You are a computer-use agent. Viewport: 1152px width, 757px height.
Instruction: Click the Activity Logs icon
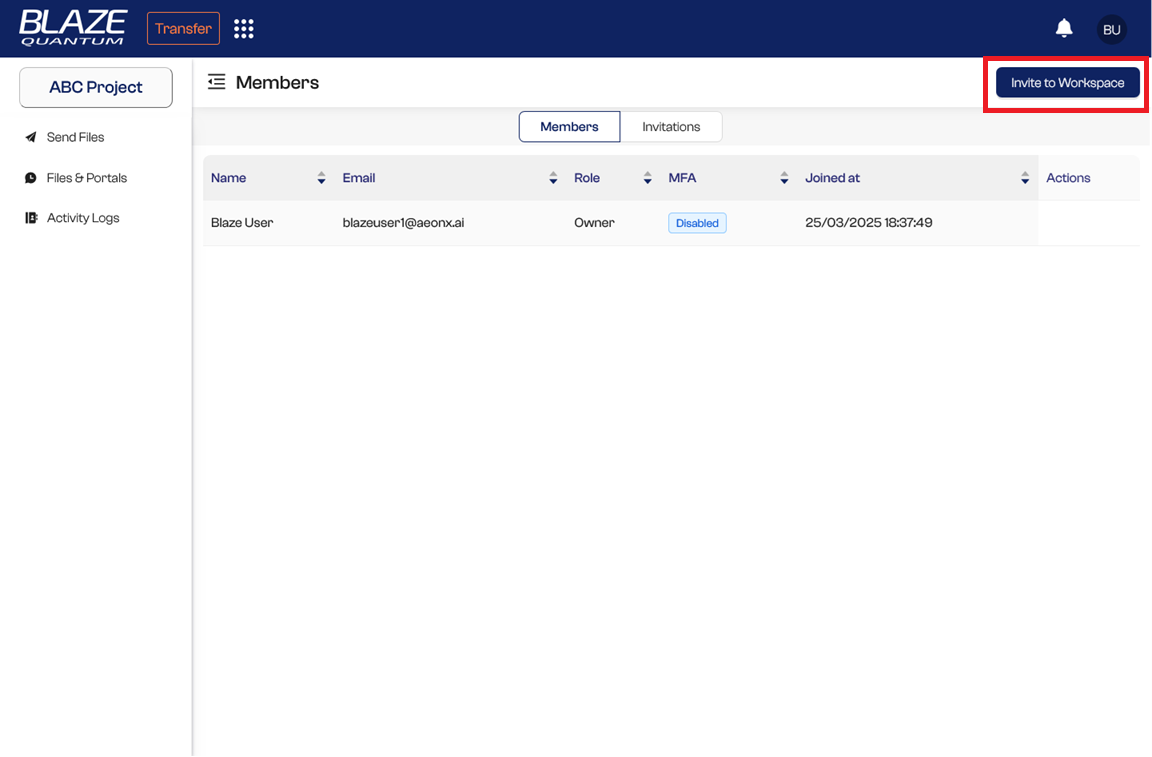point(31,218)
